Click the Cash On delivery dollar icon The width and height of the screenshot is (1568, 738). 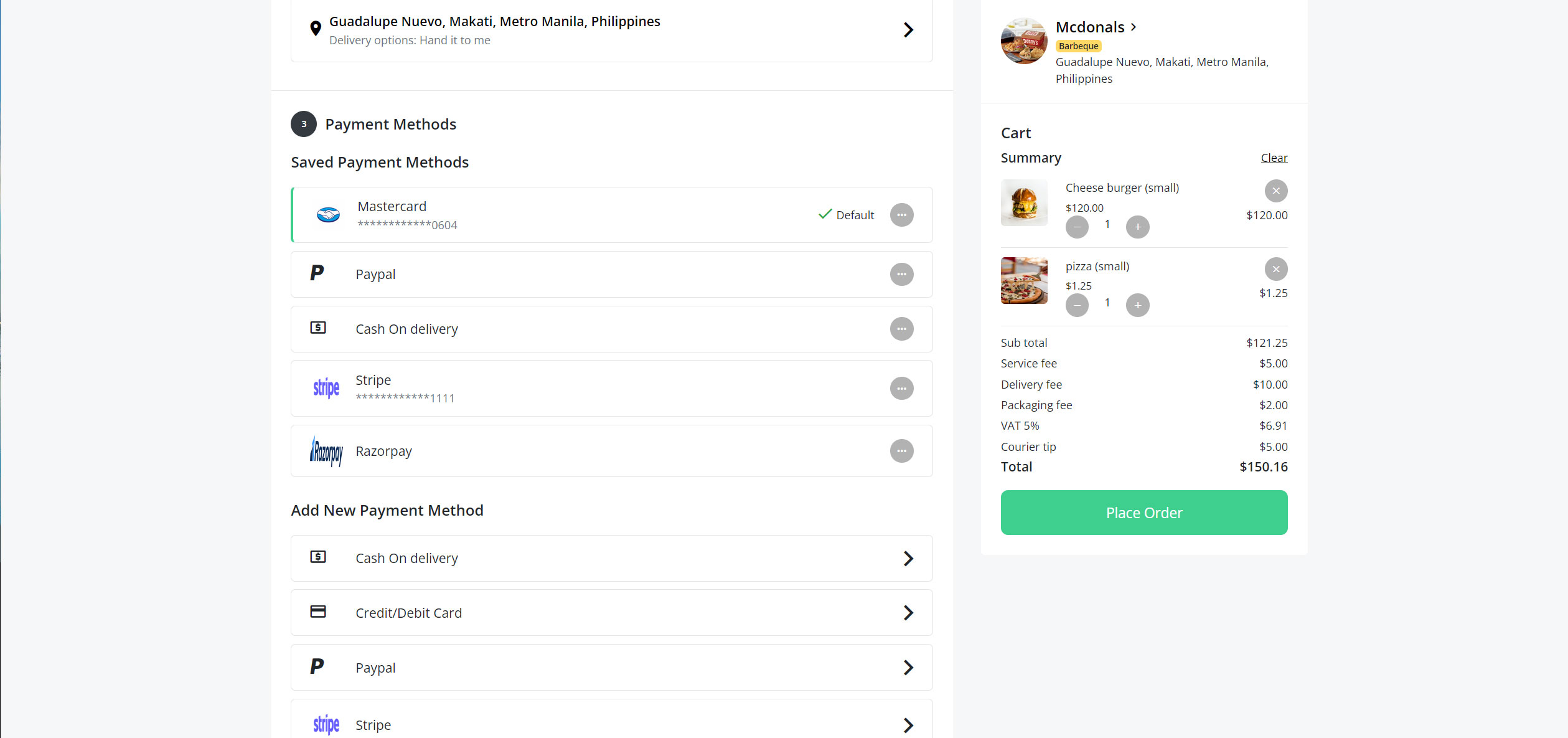318,328
